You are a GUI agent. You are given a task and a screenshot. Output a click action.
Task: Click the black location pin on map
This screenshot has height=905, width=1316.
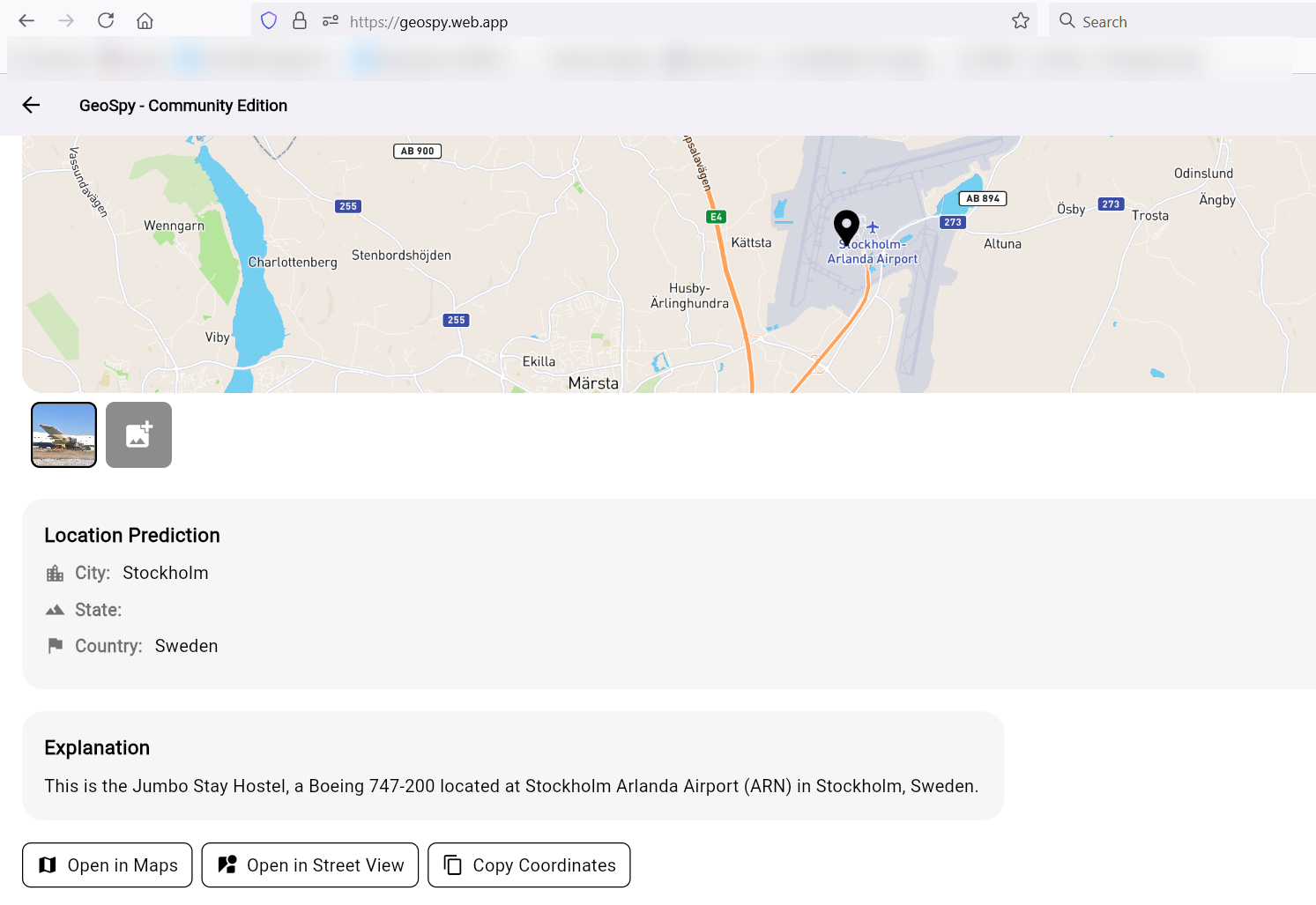tap(846, 226)
